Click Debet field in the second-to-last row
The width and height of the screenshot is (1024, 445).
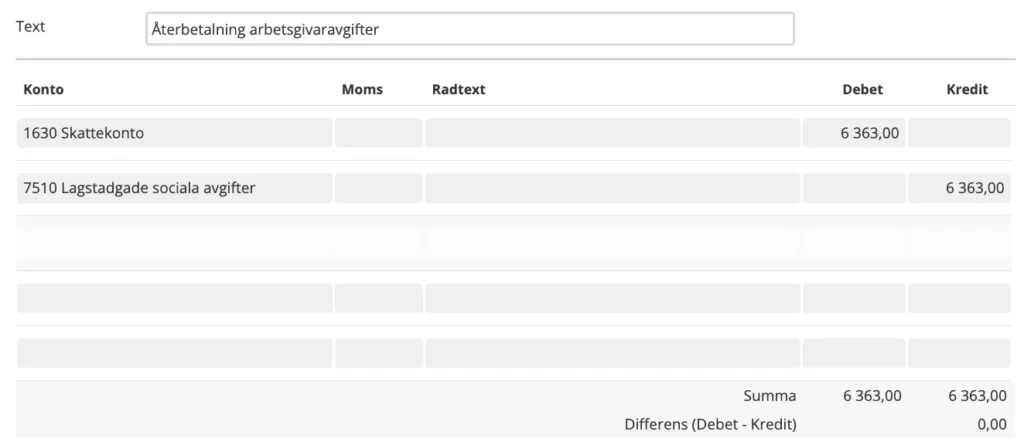[x=854, y=298]
